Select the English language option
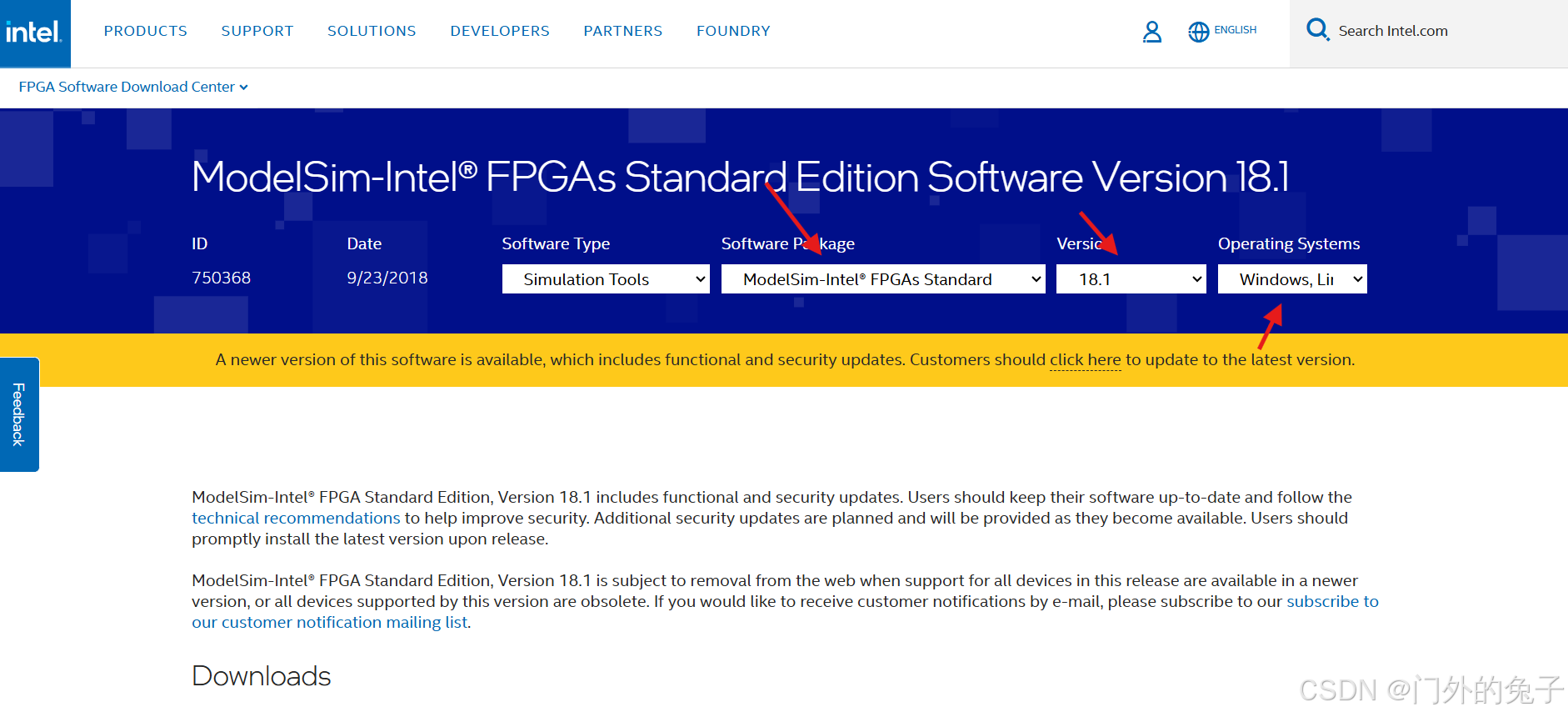Image resolution: width=1568 pixels, height=717 pixels. pyautogui.click(x=1235, y=30)
